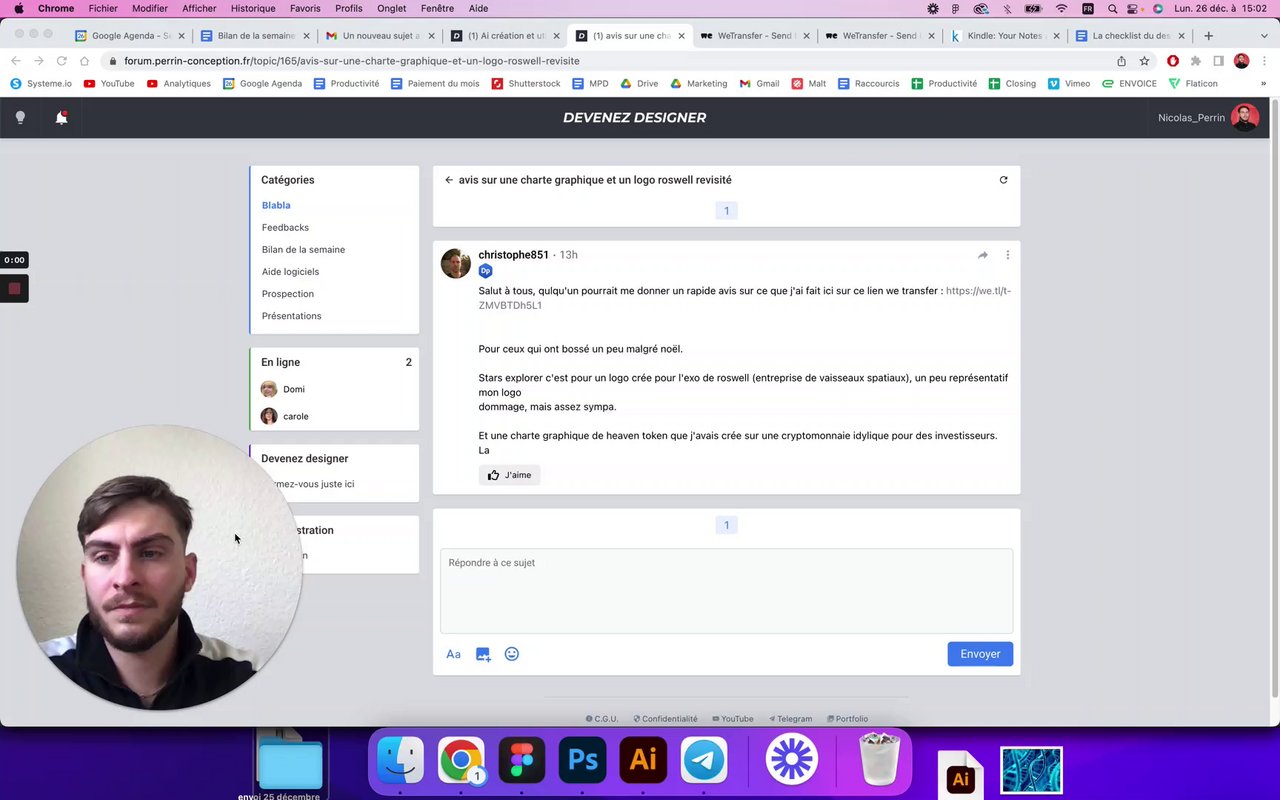Select page 1 at top pagination
The width and height of the screenshot is (1280, 800).
[726, 210]
